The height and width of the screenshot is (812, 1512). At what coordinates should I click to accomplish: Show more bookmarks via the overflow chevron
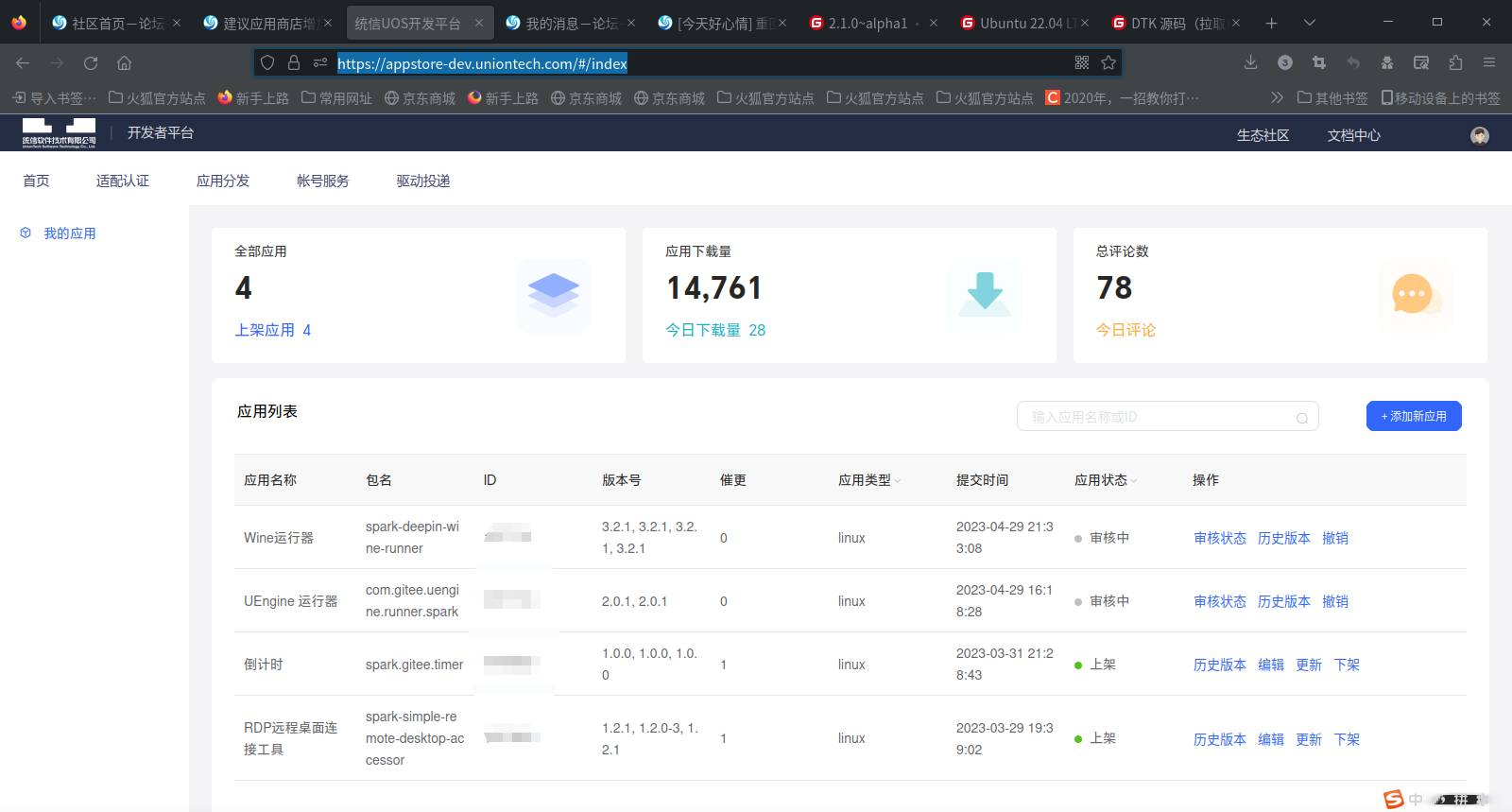point(1277,97)
